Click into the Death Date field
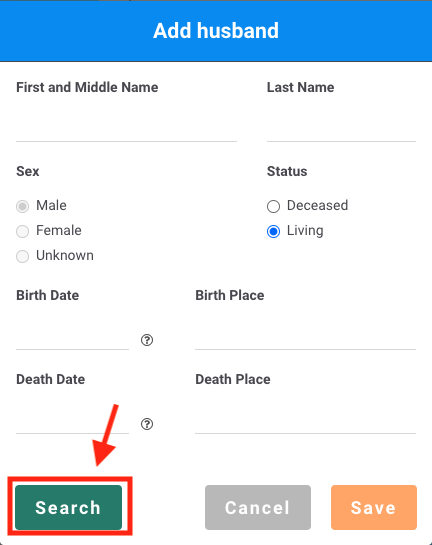Image resolution: width=432 pixels, height=545 pixels. [x=72, y=420]
